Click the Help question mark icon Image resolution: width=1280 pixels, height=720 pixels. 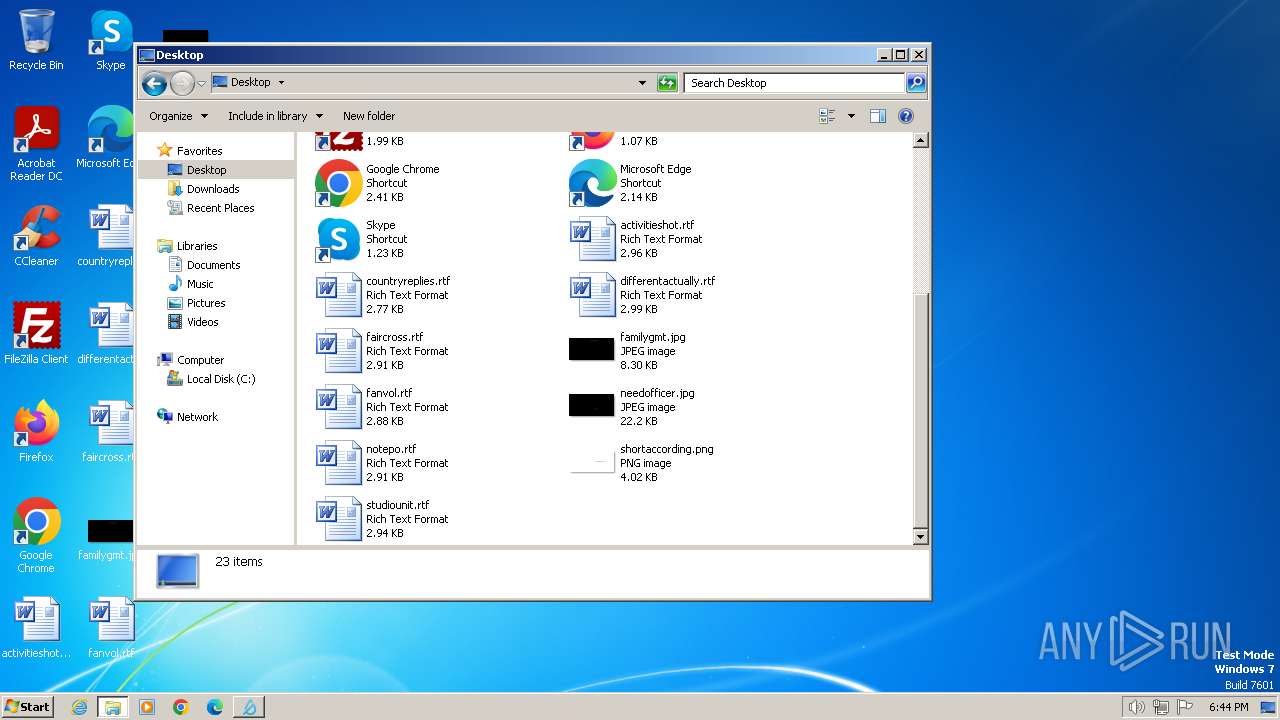(906, 116)
